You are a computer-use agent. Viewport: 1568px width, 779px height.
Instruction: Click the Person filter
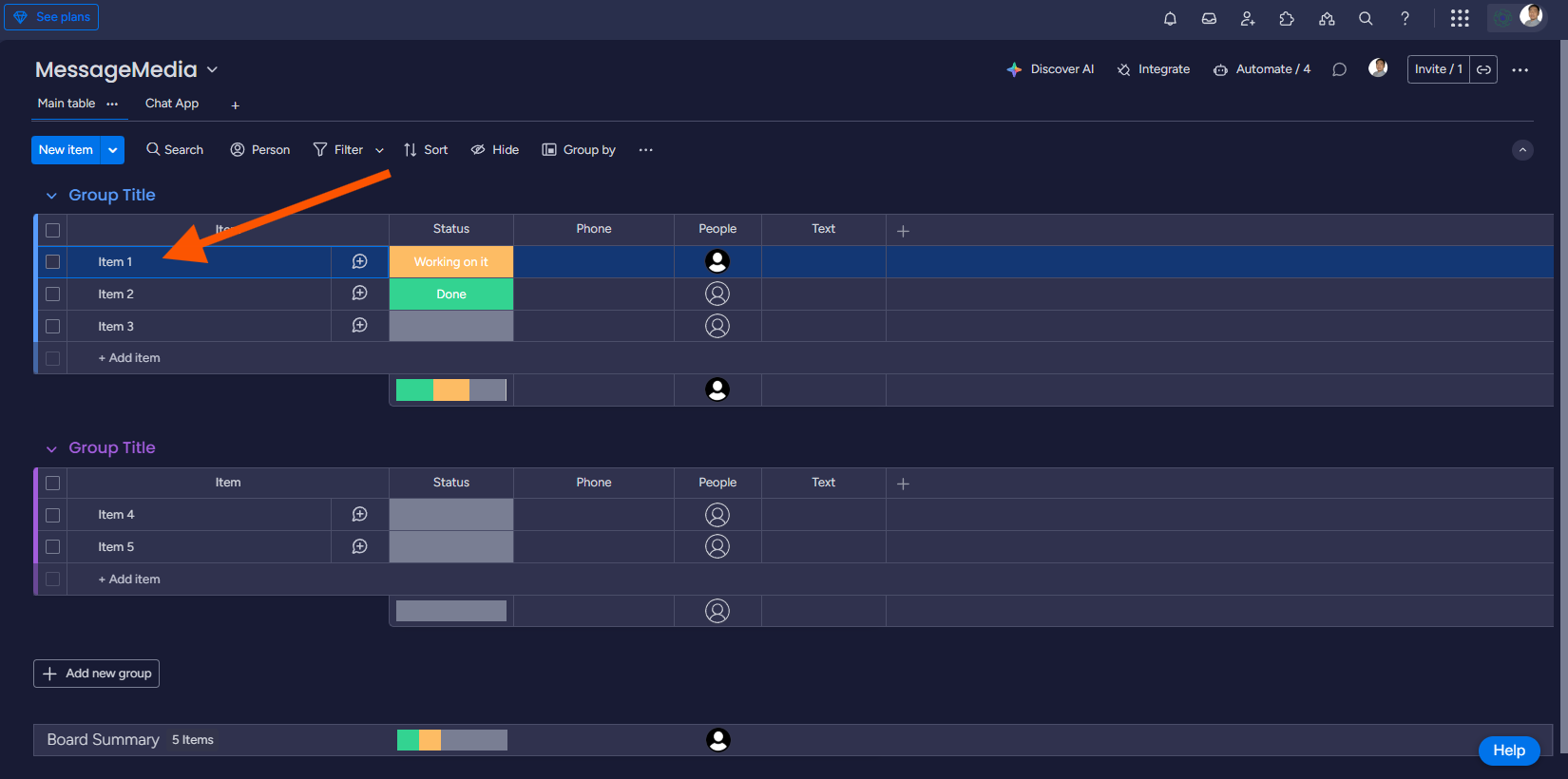click(260, 150)
